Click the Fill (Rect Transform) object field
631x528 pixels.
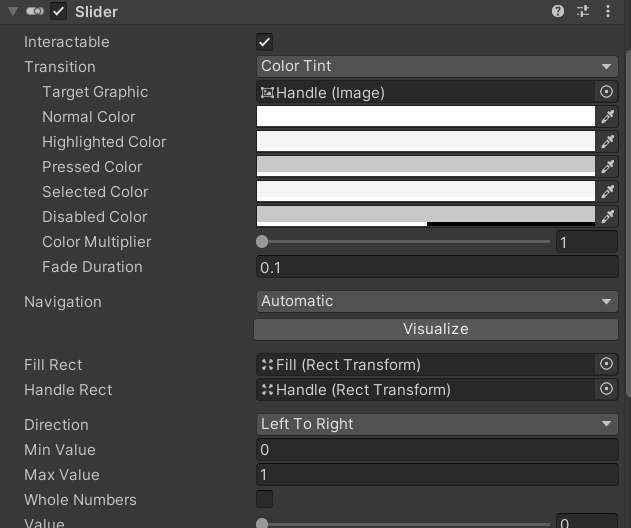426,364
